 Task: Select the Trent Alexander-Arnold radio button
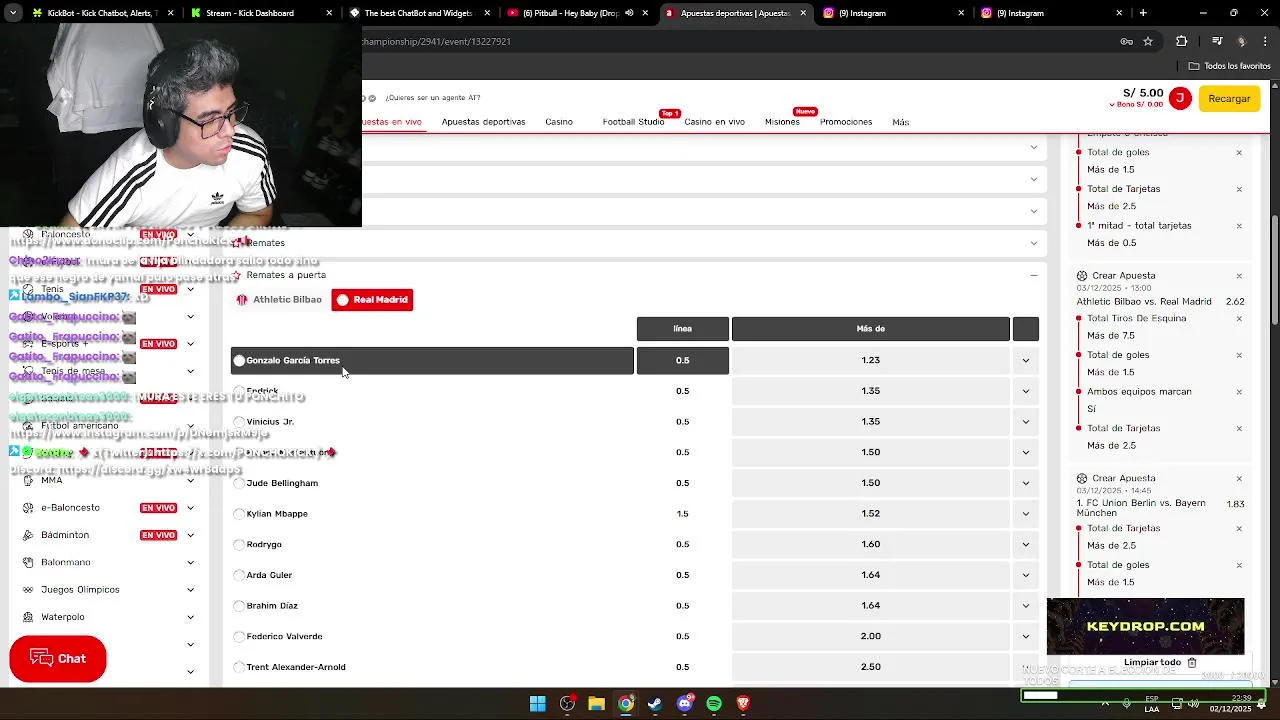tap(239, 667)
